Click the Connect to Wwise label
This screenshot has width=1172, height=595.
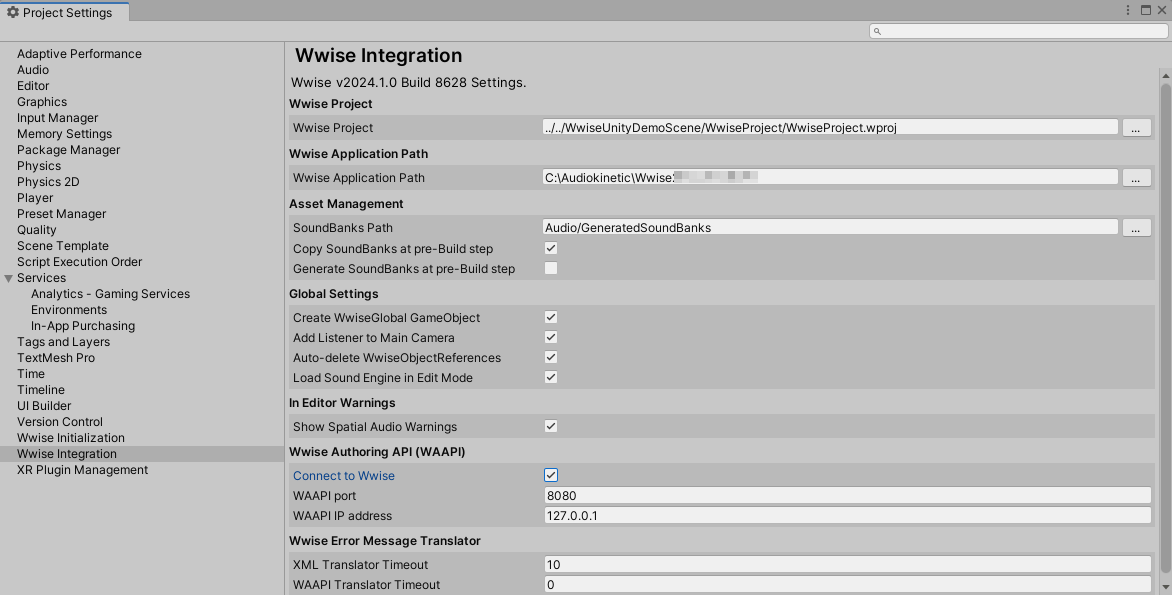pyautogui.click(x=344, y=476)
